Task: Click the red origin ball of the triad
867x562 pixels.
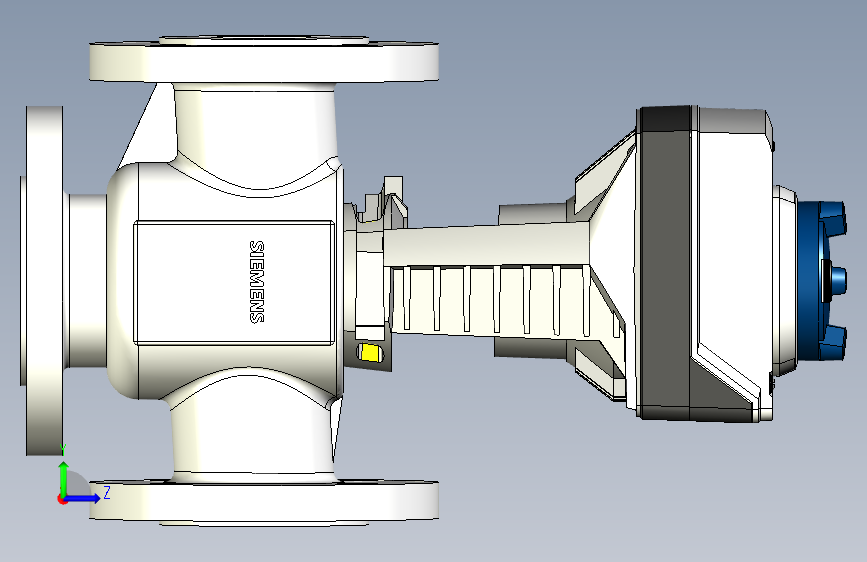Action: (62, 499)
